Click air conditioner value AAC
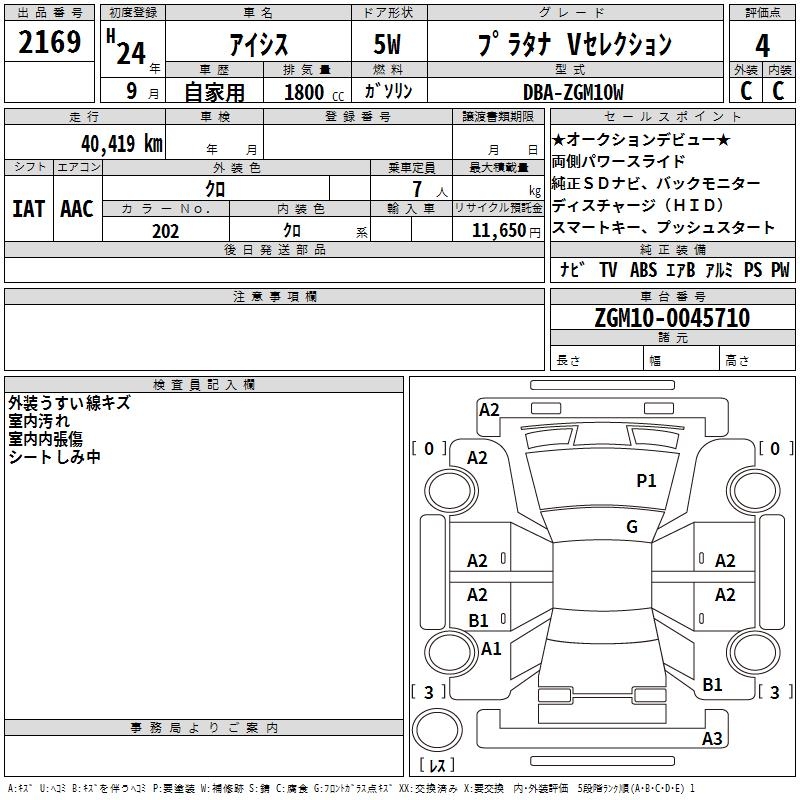Screen dimensions: 800x800 [x=77, y=209]
